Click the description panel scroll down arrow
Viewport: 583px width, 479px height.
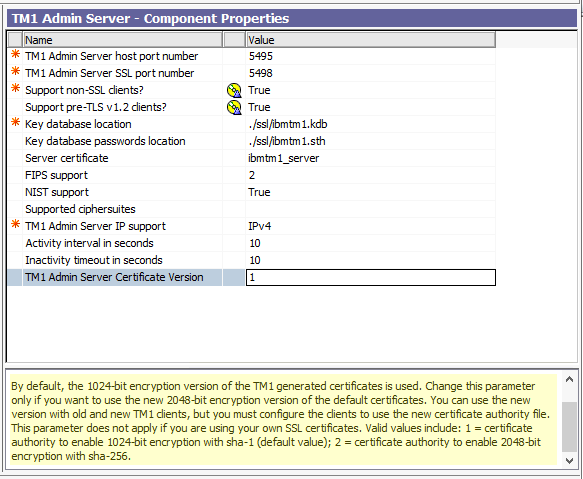(x=569, y=461)
